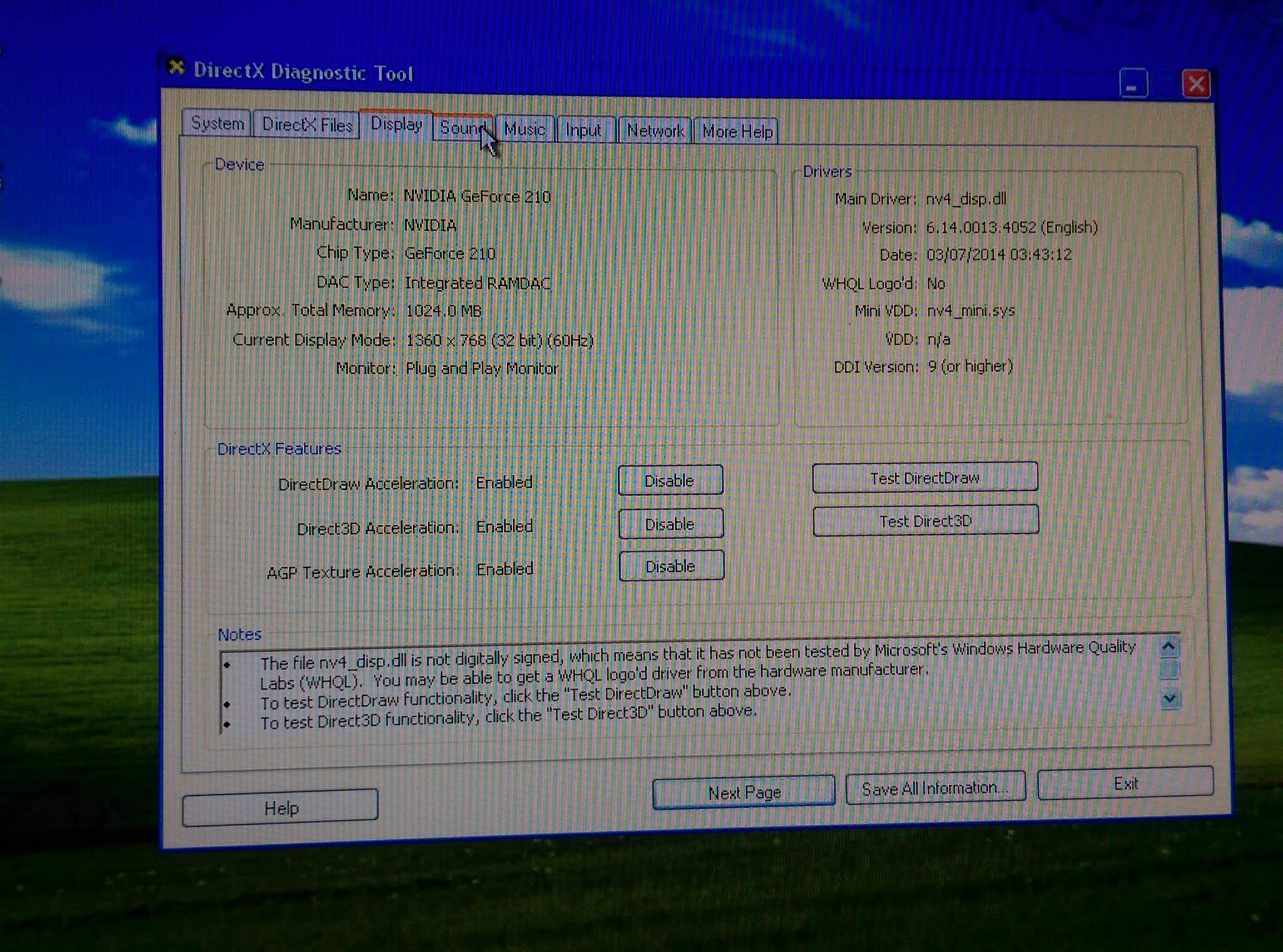Click the Test DirectDraw button

click(925, 479)
